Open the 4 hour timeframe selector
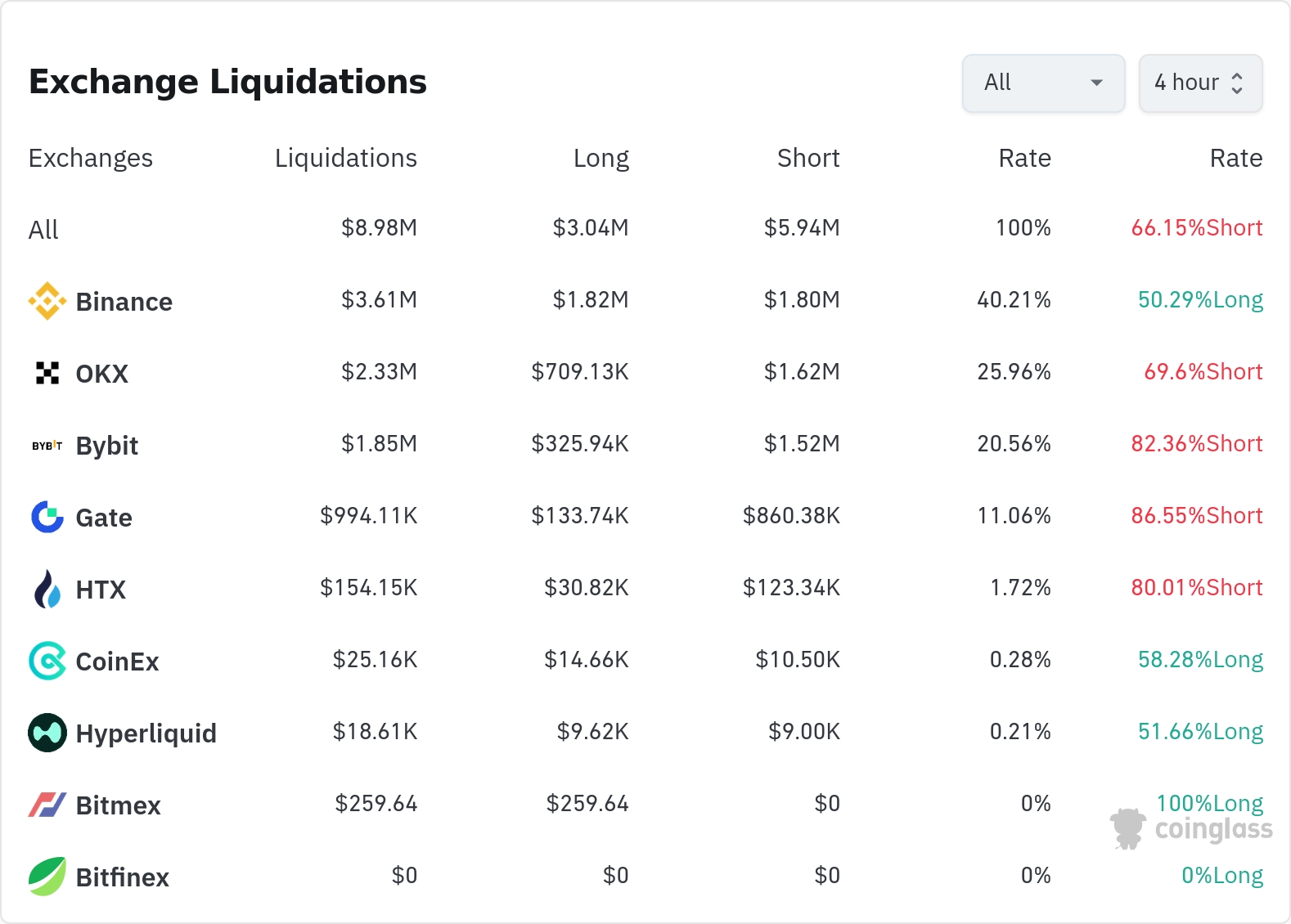The image size is (1291, 924). (1200, 83)
